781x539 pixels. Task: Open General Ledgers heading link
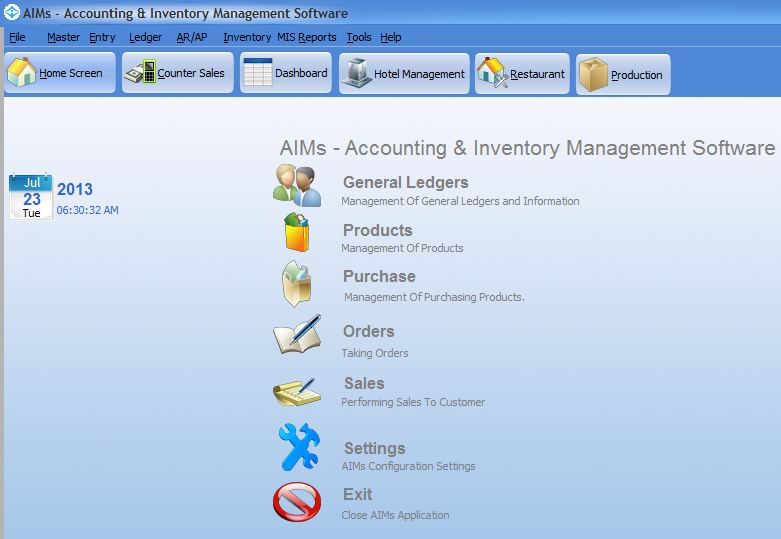[405, 182]
